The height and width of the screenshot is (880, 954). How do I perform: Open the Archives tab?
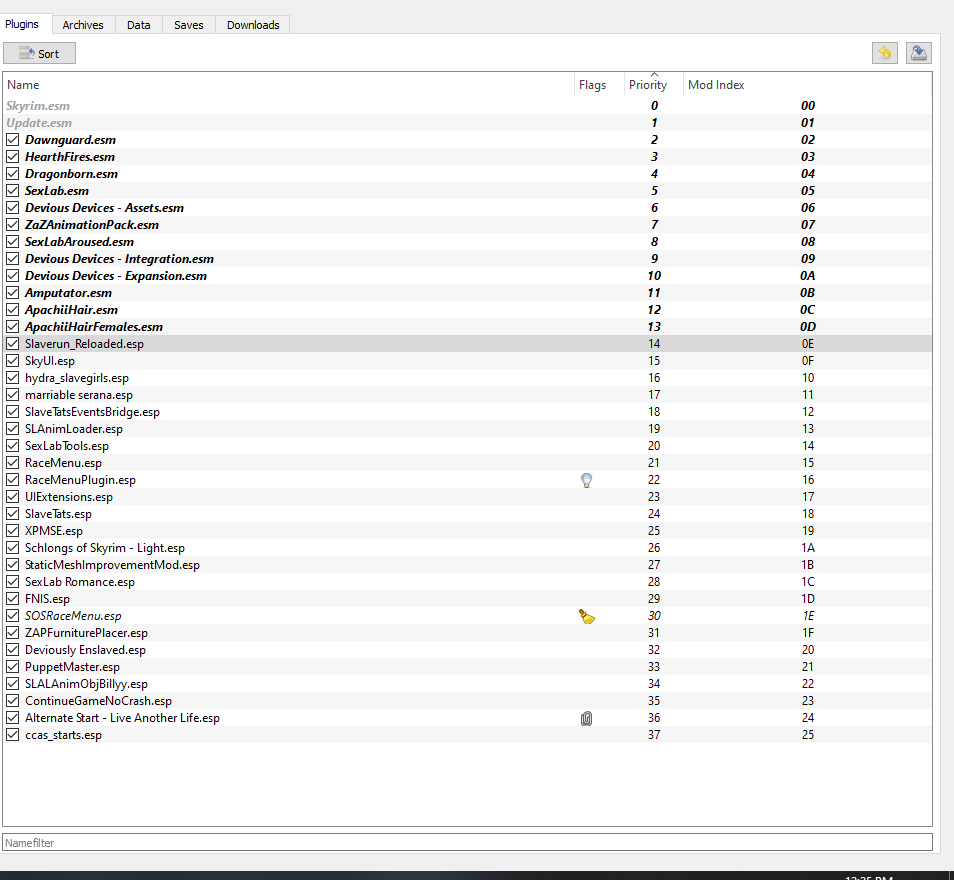click(83, 25)
